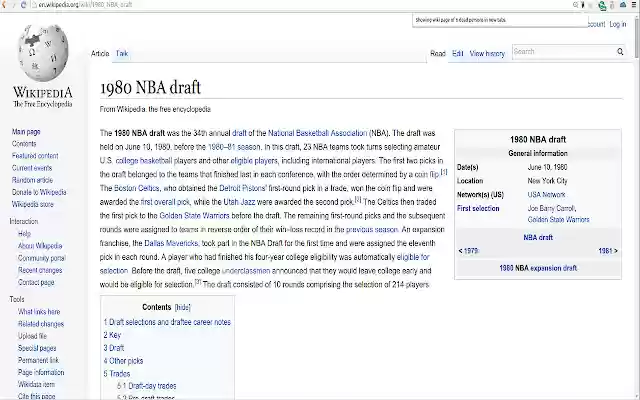Go back with the browser back arrow
This screenshot has width=640, height=400.
(3, 4)
